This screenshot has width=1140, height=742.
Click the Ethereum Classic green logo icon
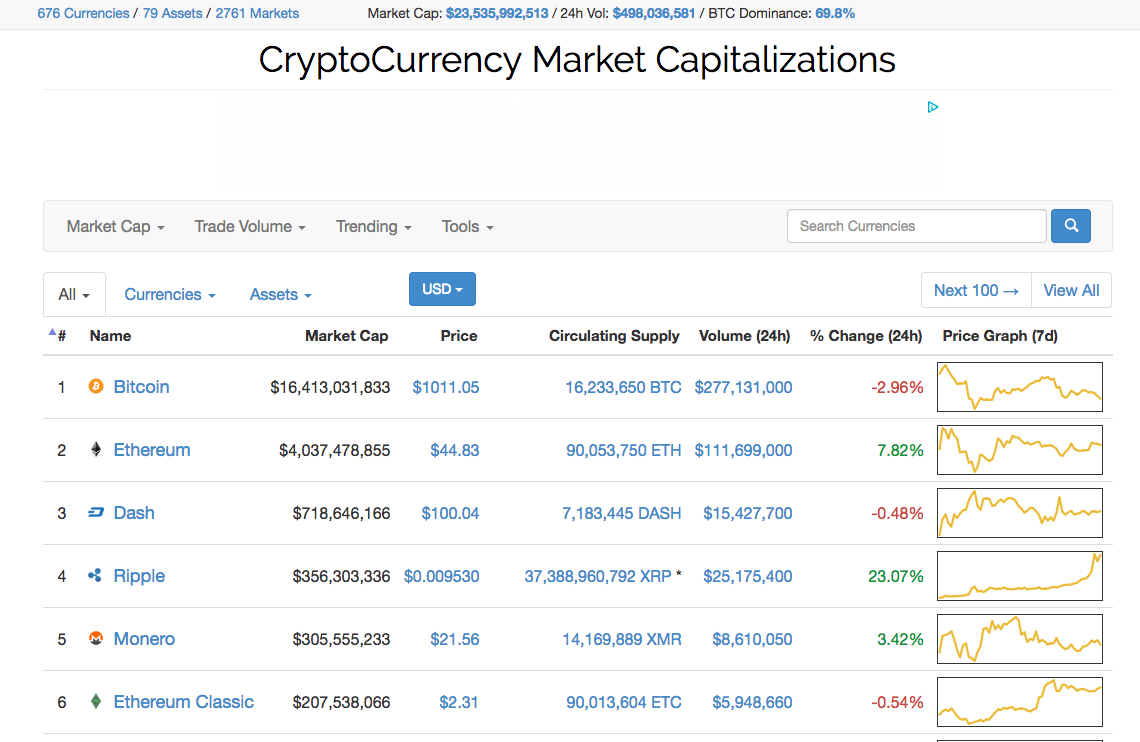click(x=96, y=701)
